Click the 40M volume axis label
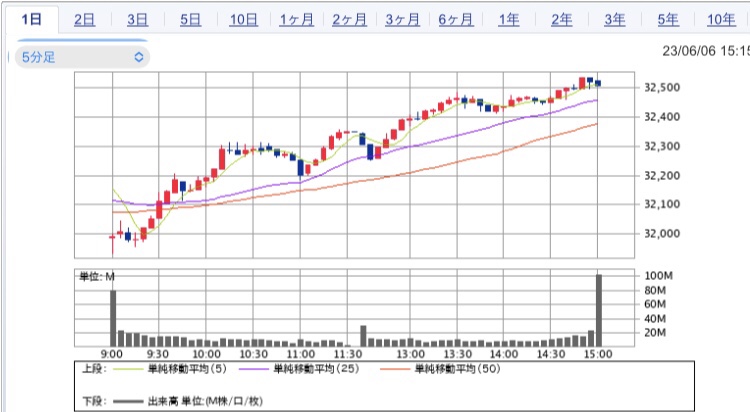The image size is (750, 412). [x=655, y=319]
